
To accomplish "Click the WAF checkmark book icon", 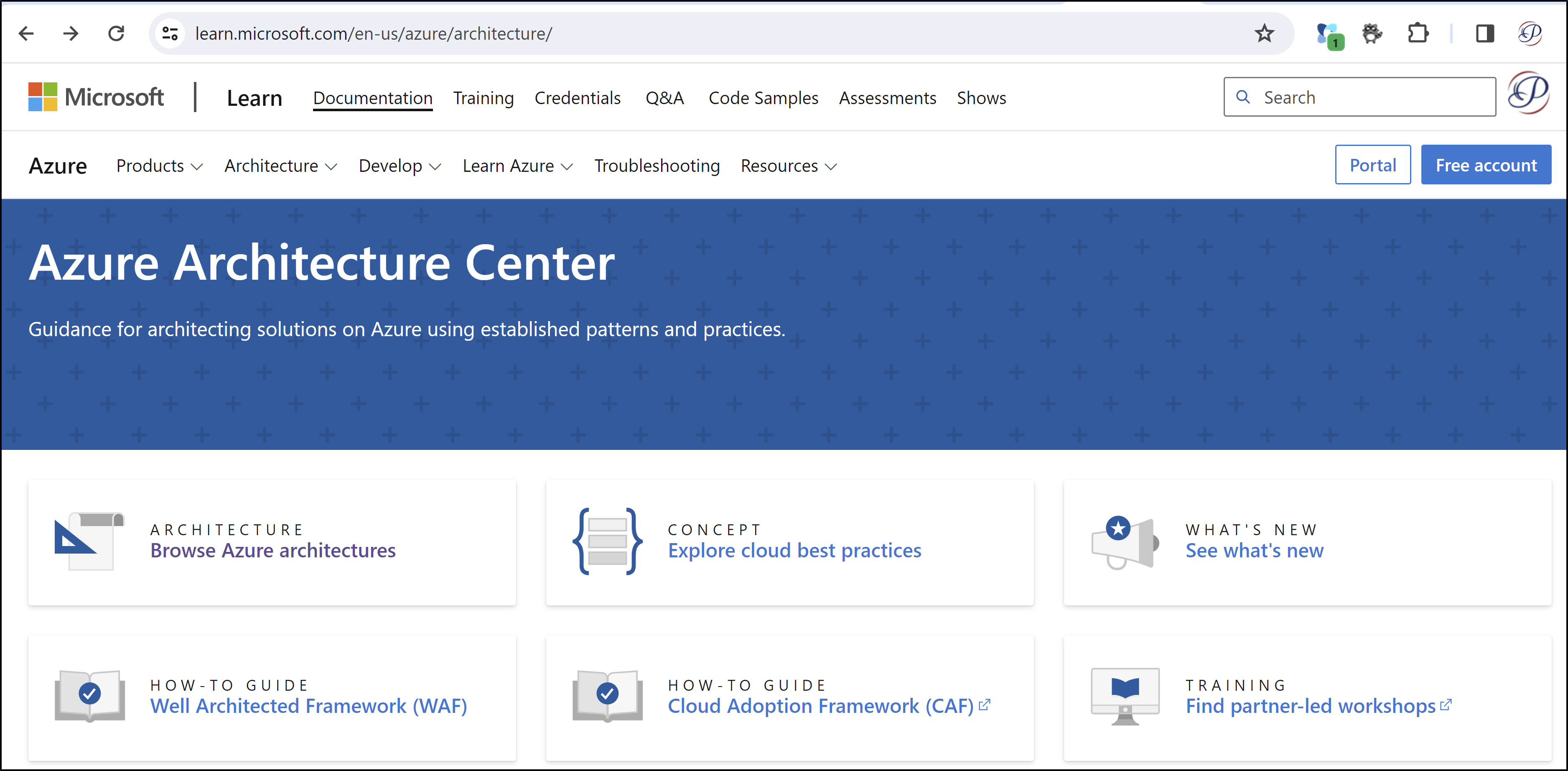I will click(89, 696).
